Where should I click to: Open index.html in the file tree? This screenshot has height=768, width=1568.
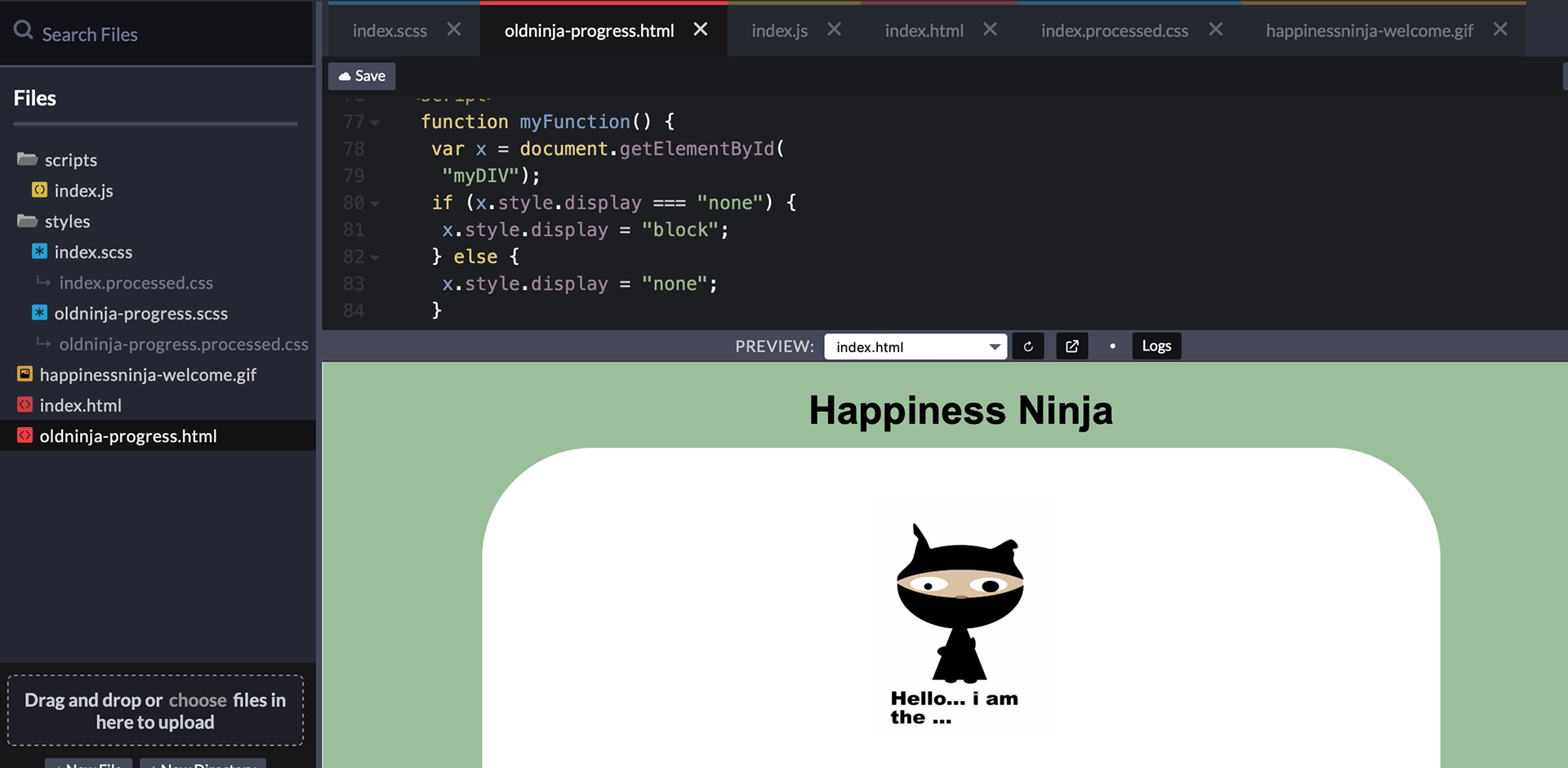(x=80, y=405)
